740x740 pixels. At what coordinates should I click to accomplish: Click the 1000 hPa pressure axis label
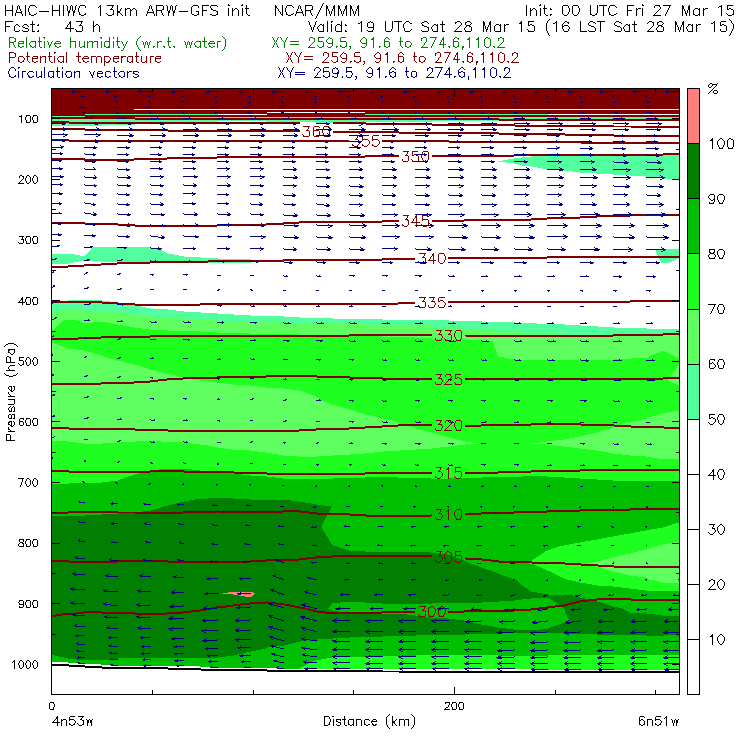25,664
